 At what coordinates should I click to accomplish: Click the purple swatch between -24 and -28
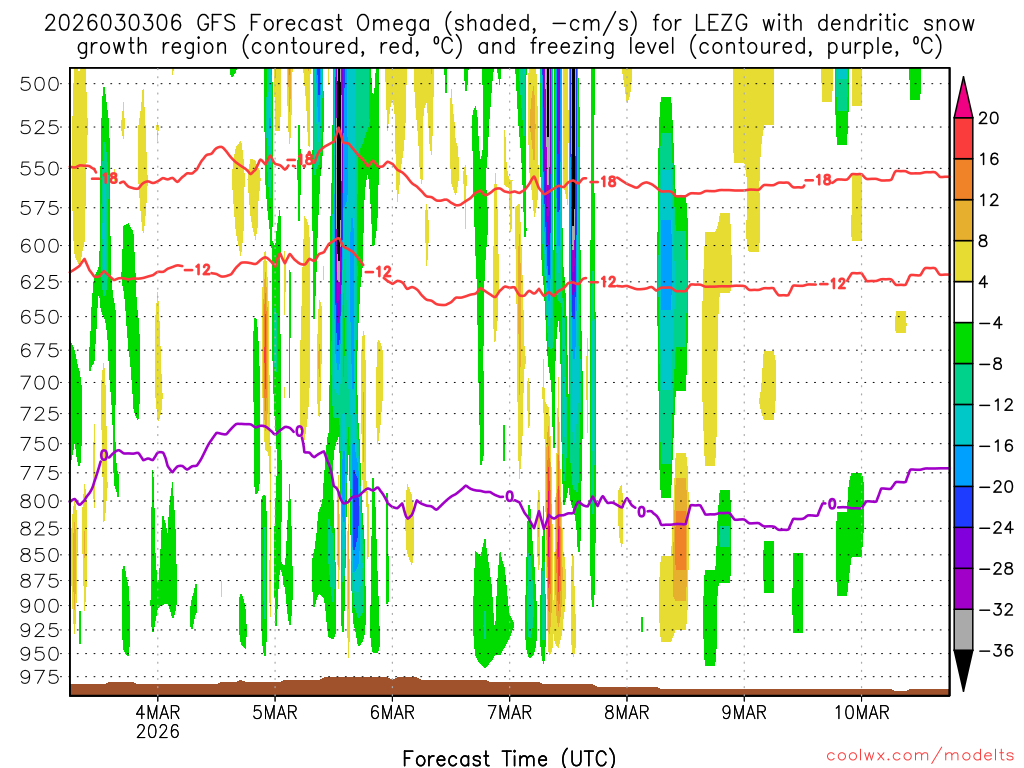(x=963, y=548)
